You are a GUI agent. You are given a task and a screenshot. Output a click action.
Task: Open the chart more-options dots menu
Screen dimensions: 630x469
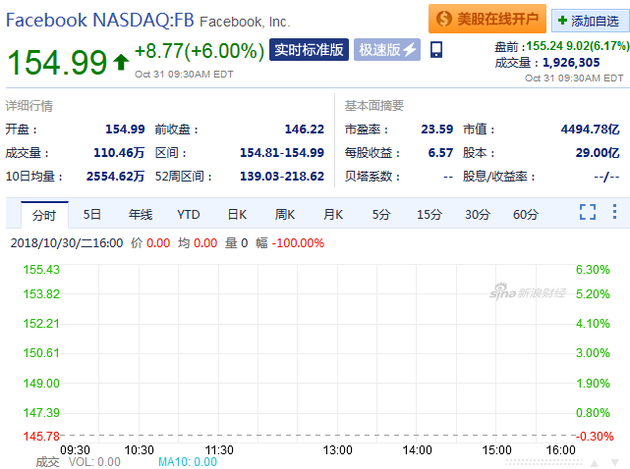tap(614, 211)
